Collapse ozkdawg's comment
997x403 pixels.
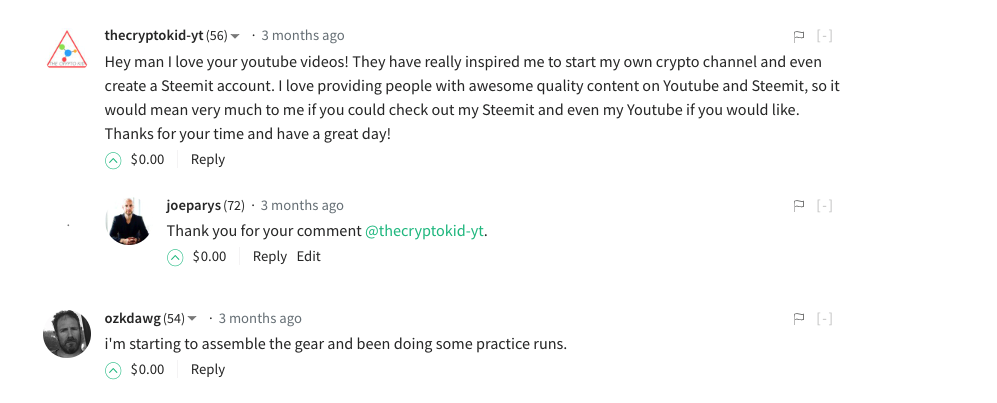click(x=825, y=319)
